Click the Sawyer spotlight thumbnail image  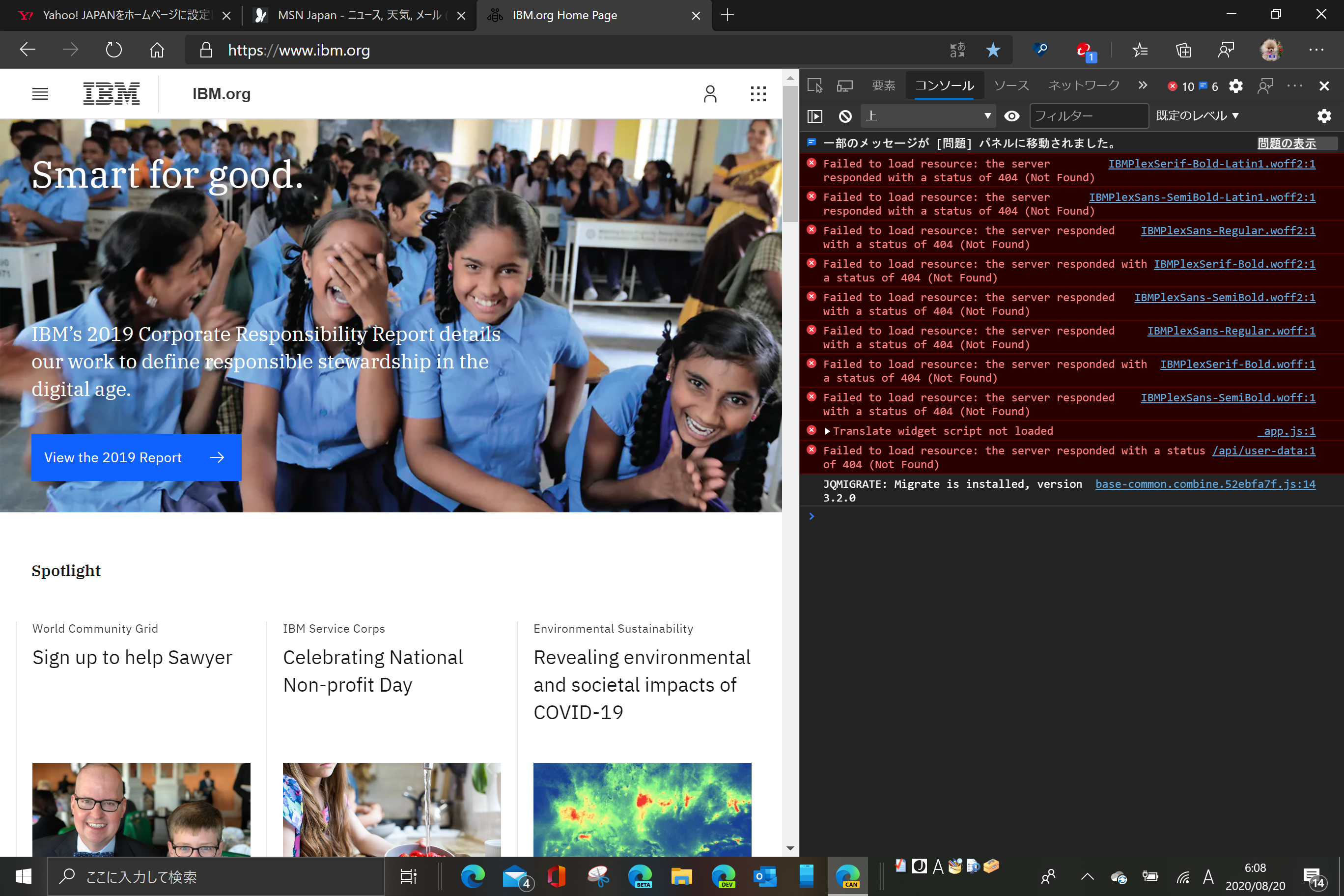click(141, 809)
